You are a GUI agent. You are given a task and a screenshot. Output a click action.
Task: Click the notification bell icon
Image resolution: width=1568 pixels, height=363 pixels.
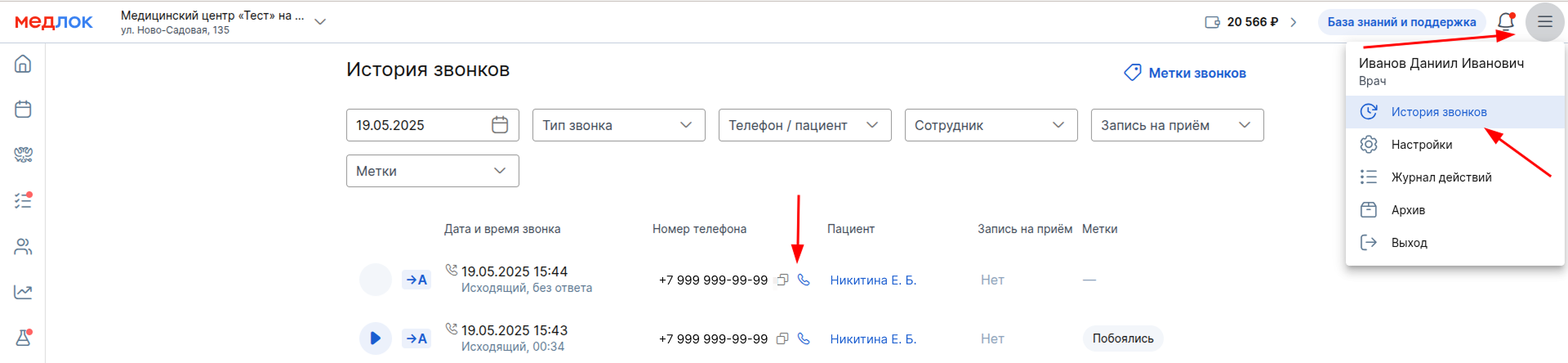pos(1506,21)
